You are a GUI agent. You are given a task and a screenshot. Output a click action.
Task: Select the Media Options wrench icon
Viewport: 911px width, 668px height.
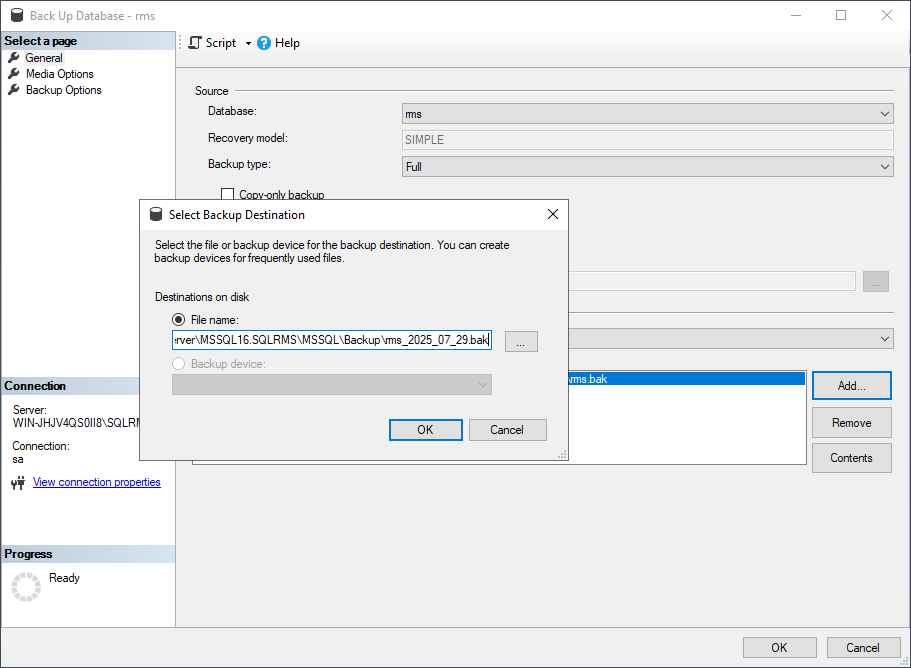click(x=13, y=74)
